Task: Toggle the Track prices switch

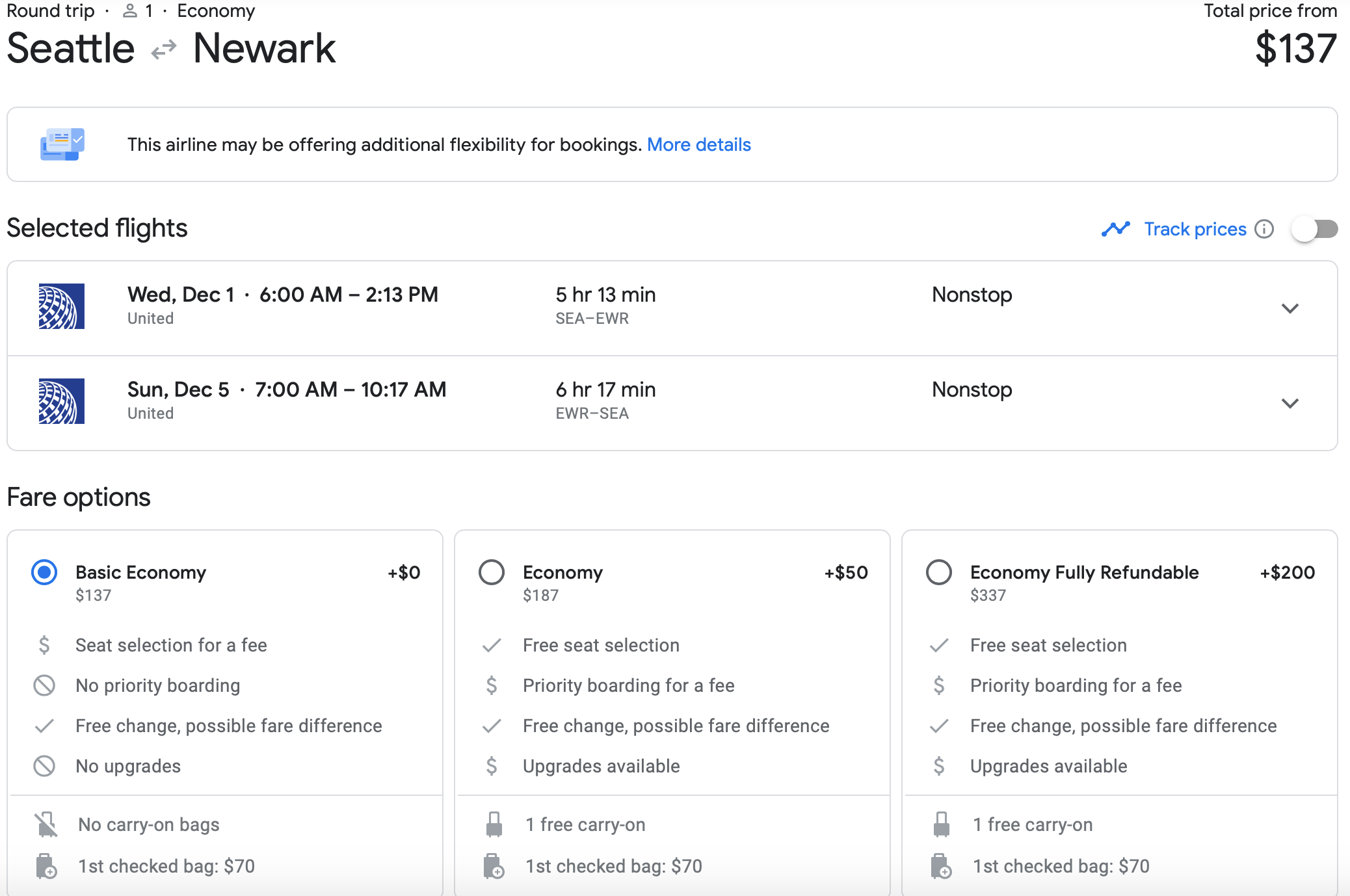Action: [x=1314, y=229]
